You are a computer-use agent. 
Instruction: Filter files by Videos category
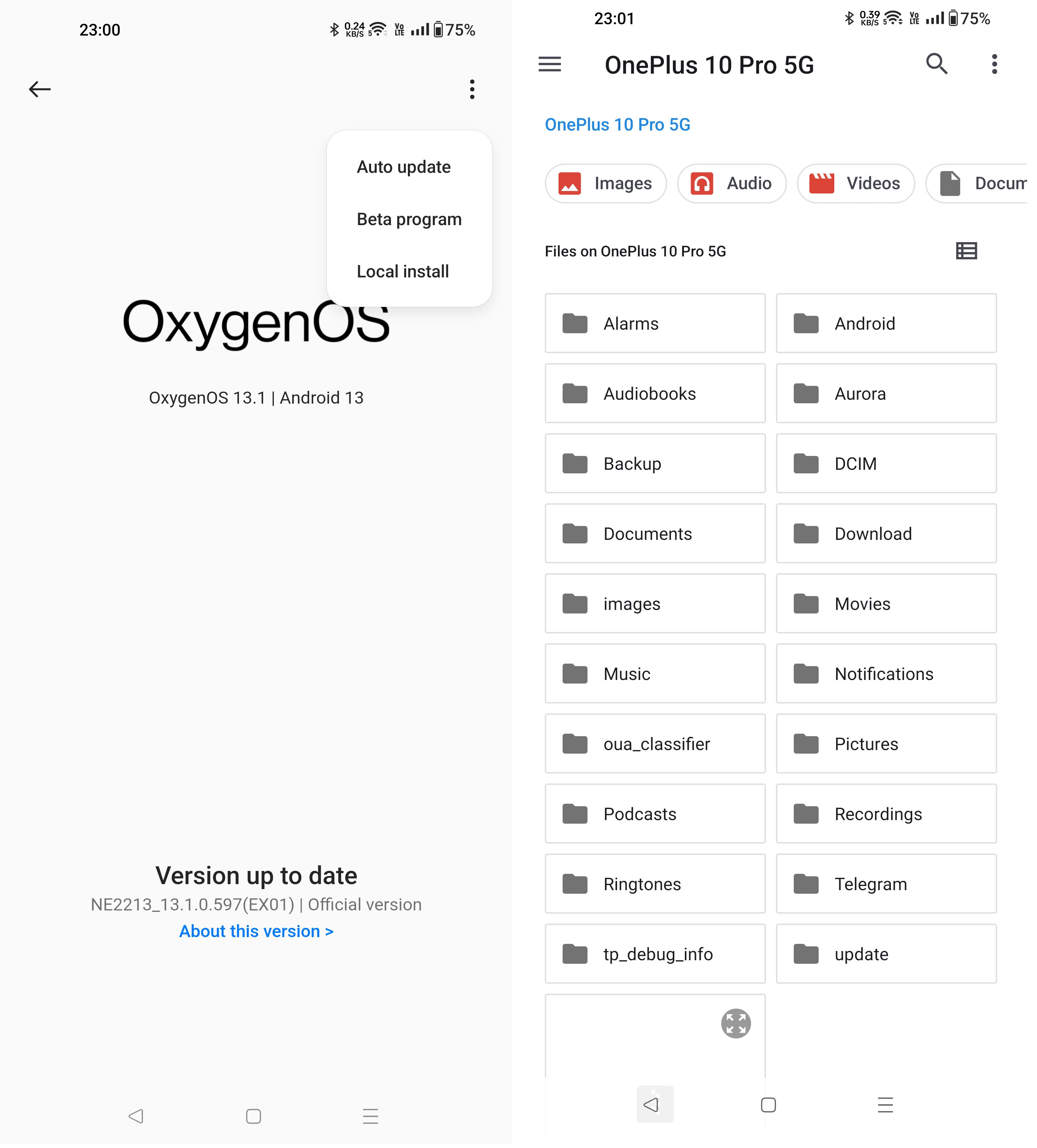point(856,184)
